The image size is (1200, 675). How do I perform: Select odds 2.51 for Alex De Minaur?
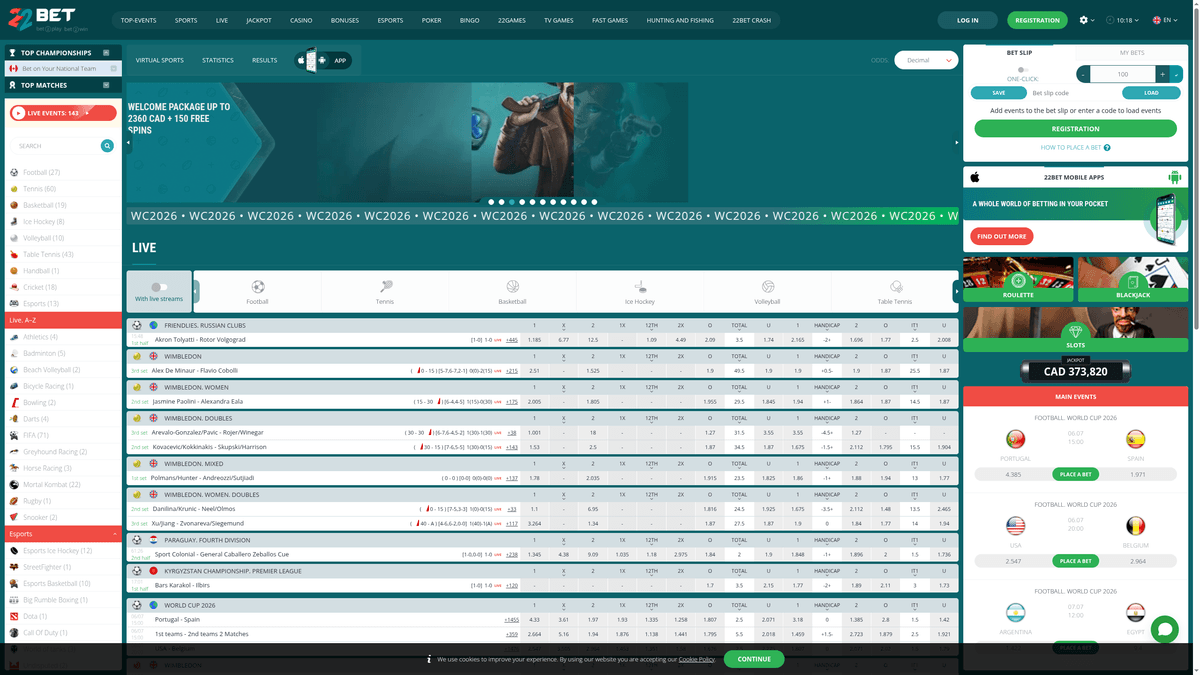(534, 371)
